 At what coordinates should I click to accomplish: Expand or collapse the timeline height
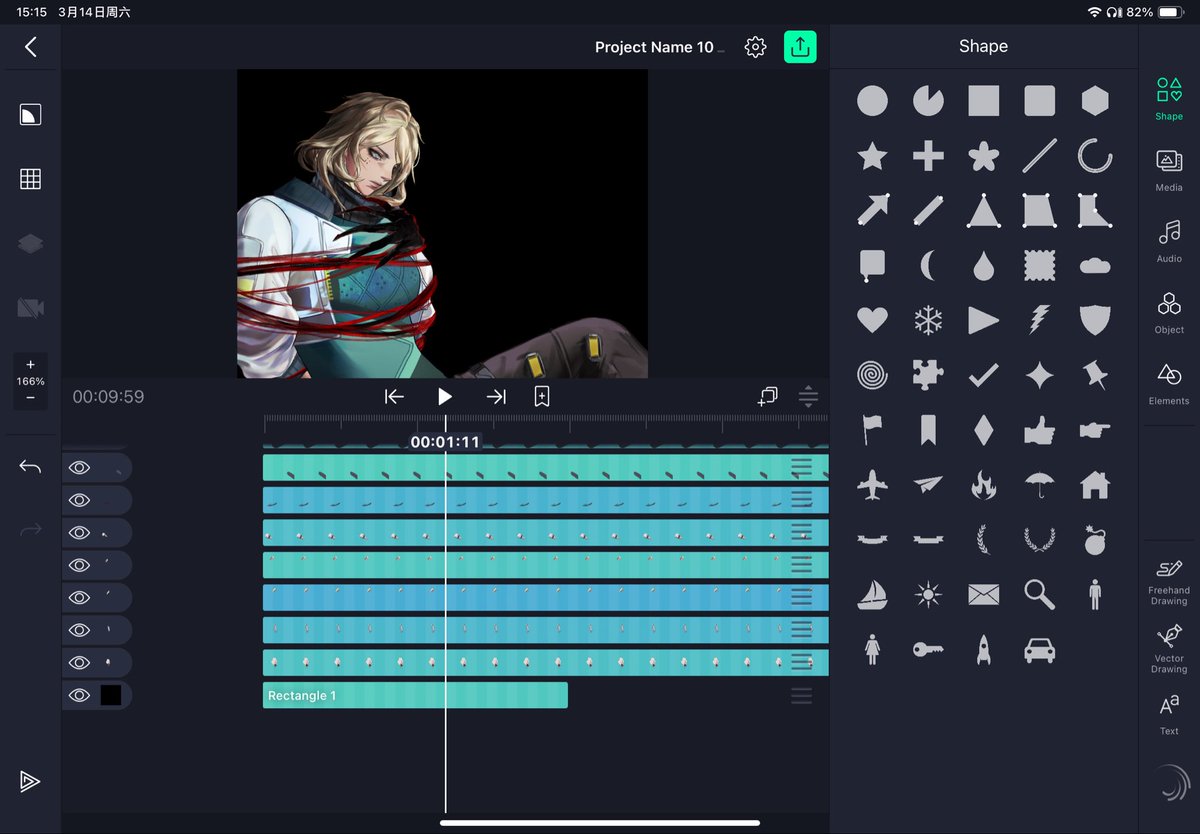(x=809, y=397)
